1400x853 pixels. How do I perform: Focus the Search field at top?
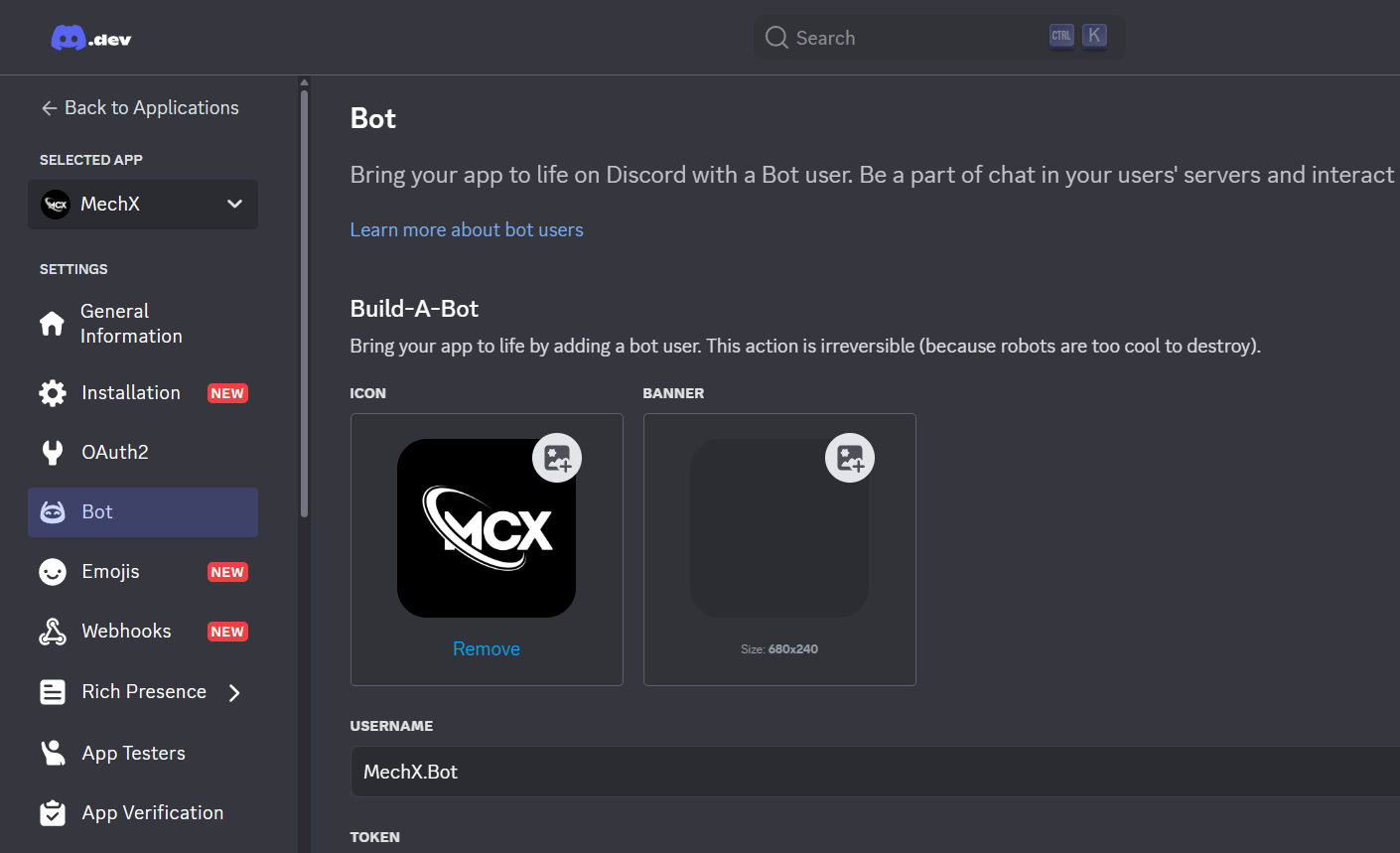(x=913, y=38)
